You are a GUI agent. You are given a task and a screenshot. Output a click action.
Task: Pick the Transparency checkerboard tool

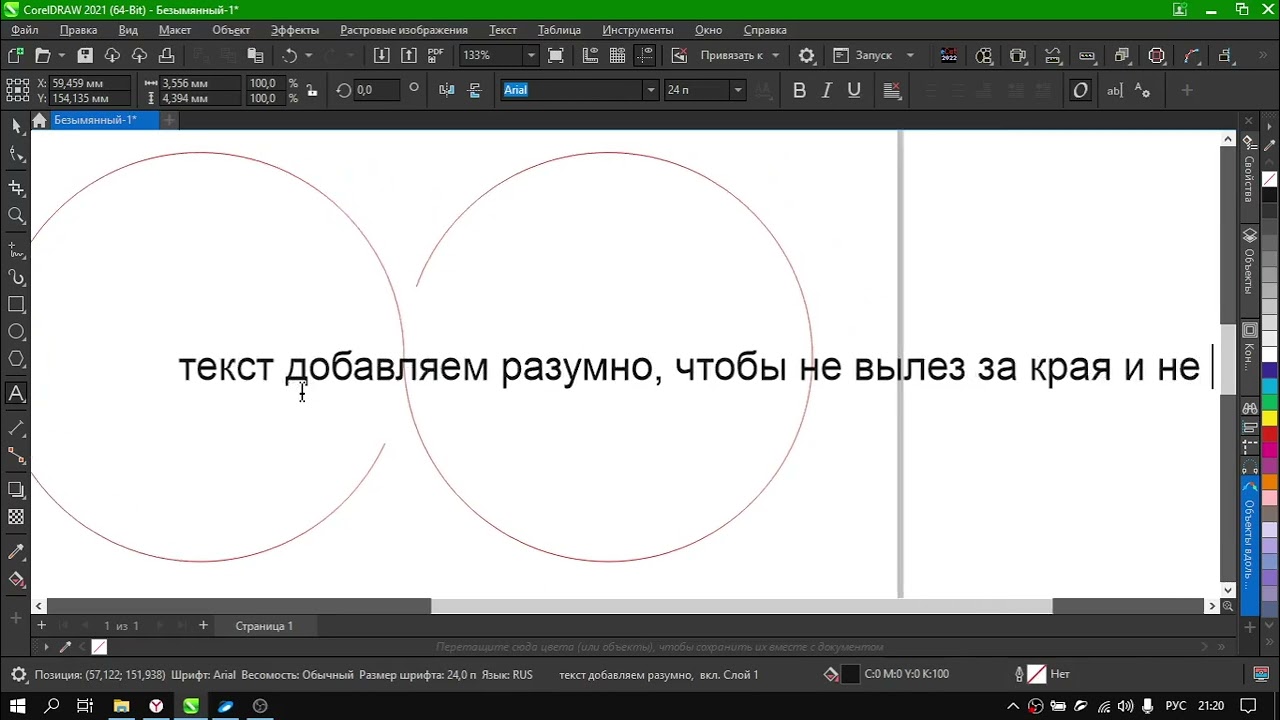[x=16, y=517]
